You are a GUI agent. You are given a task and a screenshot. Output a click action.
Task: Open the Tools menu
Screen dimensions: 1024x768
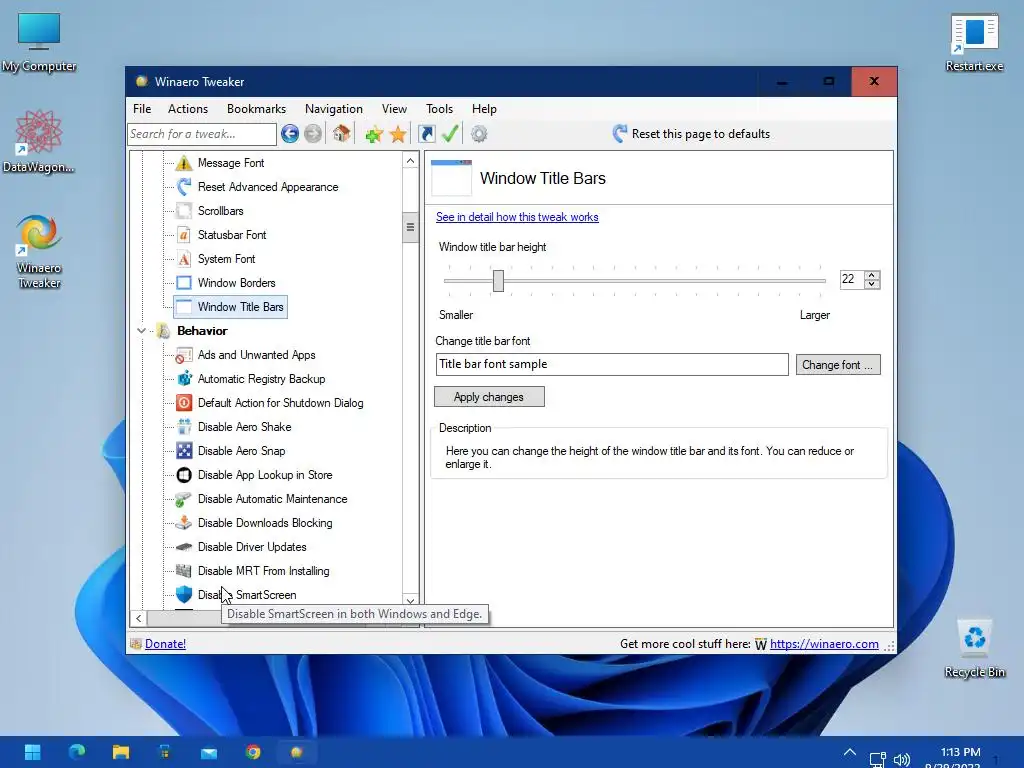point(440,109)
